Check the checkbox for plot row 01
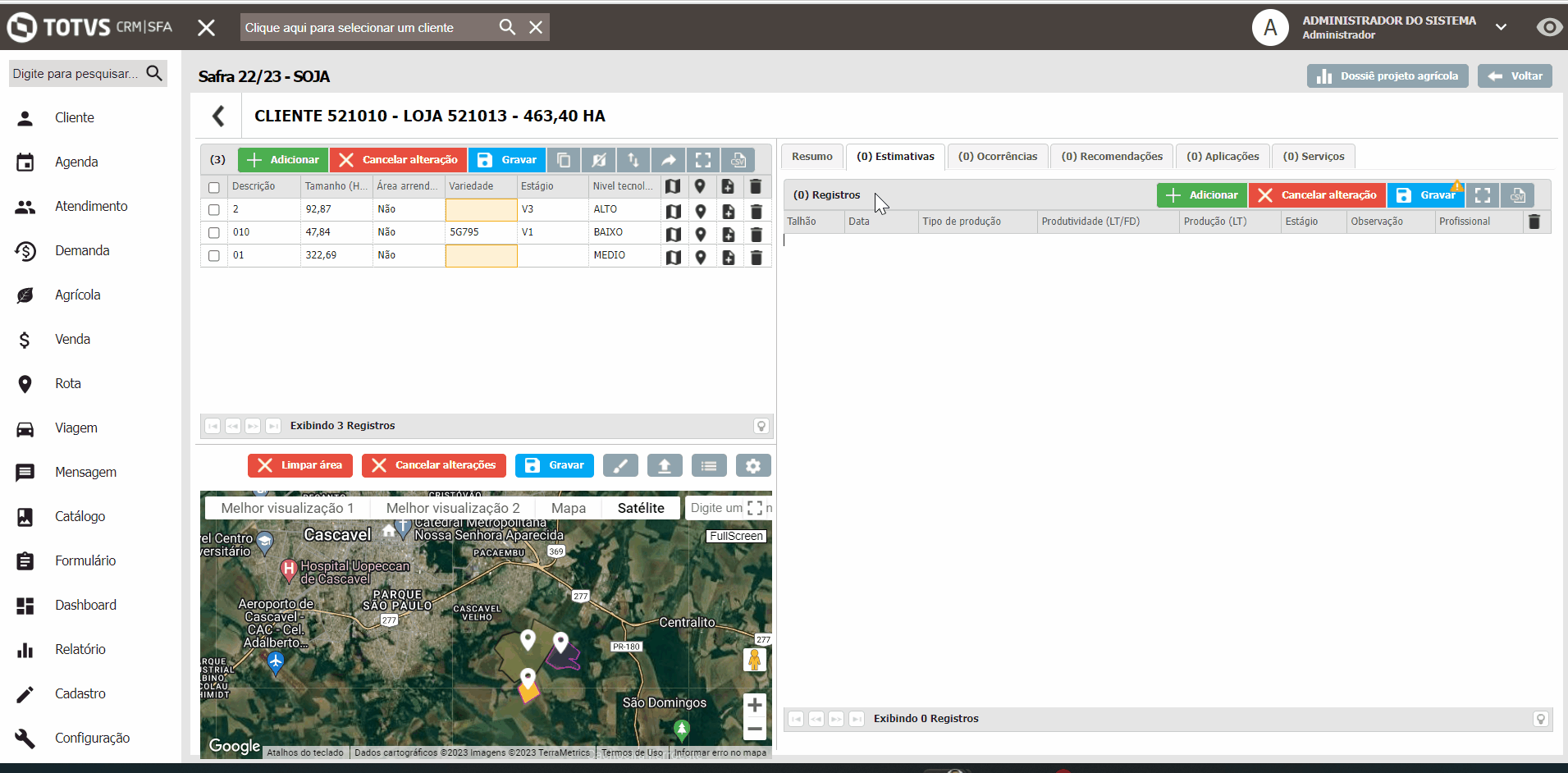Viewport: 1568px width, 773px height. click(x=214, y=256)
